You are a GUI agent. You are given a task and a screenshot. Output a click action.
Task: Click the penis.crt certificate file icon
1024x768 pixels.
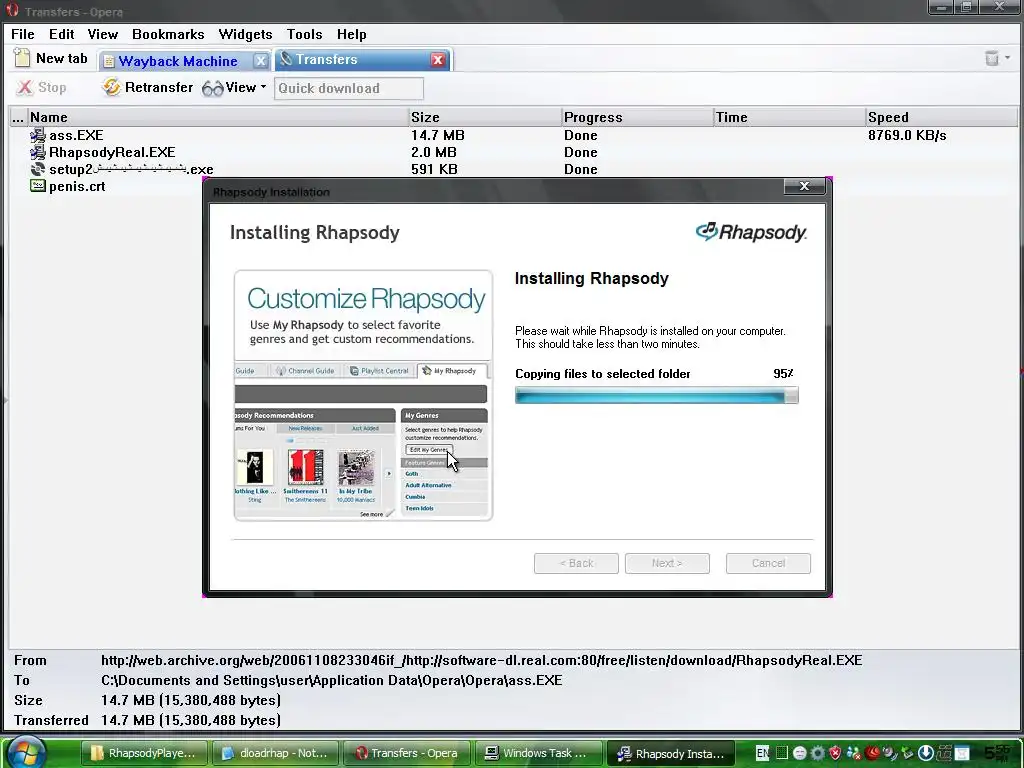38,186
